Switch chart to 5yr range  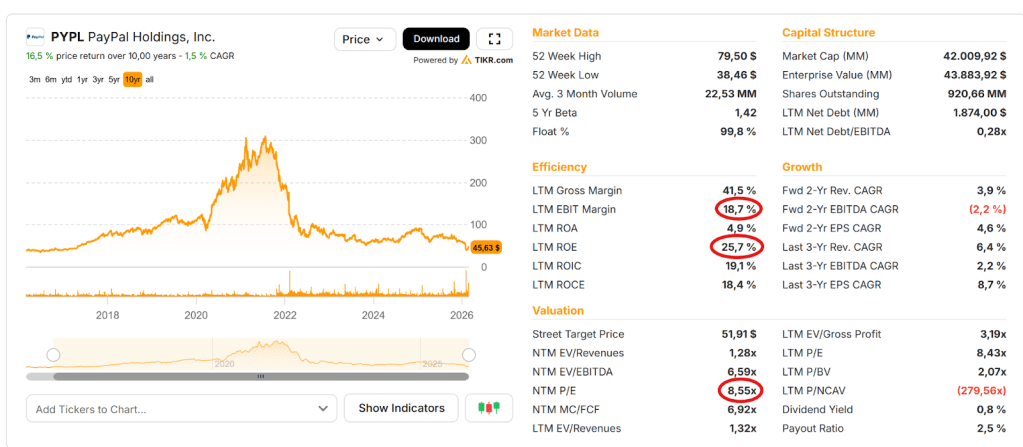[x=114, y=80]
